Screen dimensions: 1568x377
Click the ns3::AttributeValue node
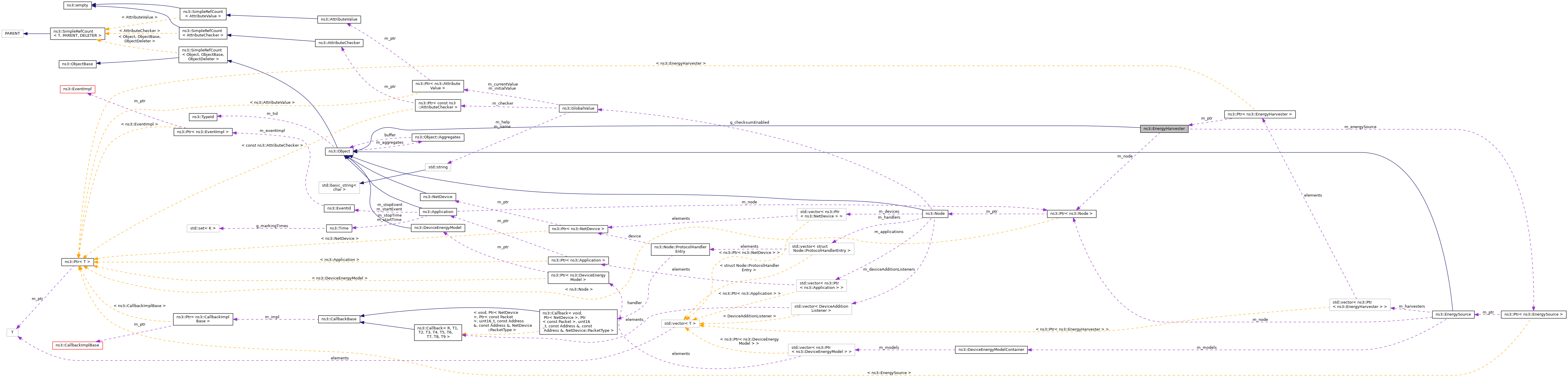tap(339, 19)
